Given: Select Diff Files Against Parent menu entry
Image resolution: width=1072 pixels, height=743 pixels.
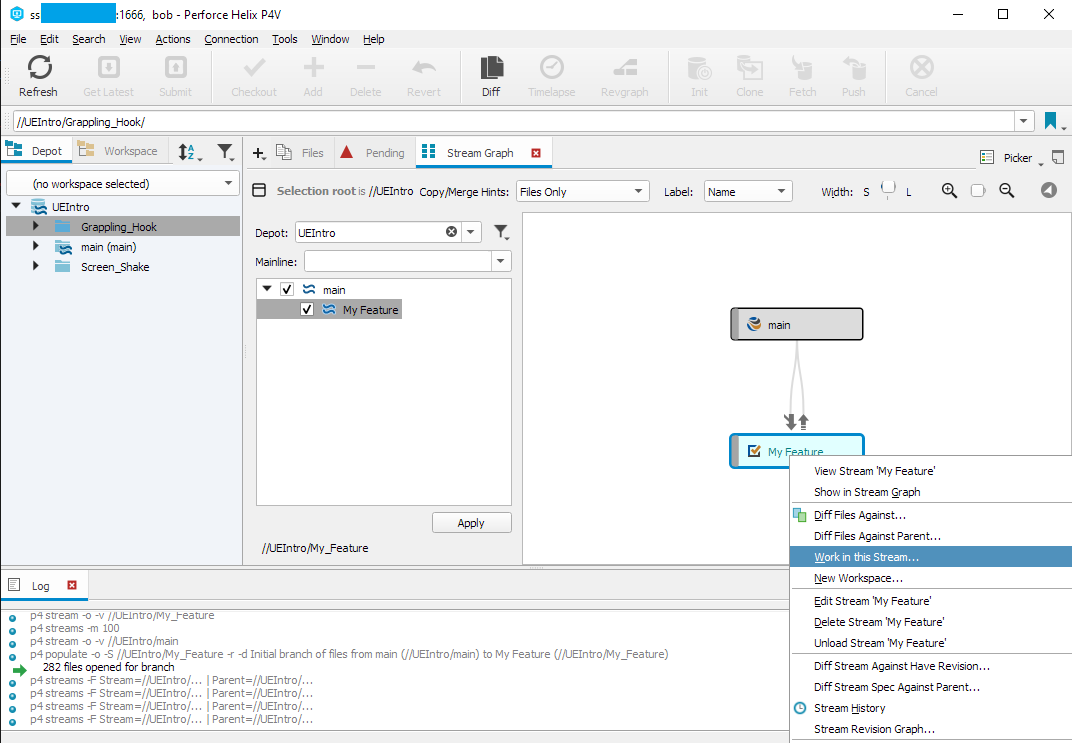Looking at the screenshot, I should [930, 536].
